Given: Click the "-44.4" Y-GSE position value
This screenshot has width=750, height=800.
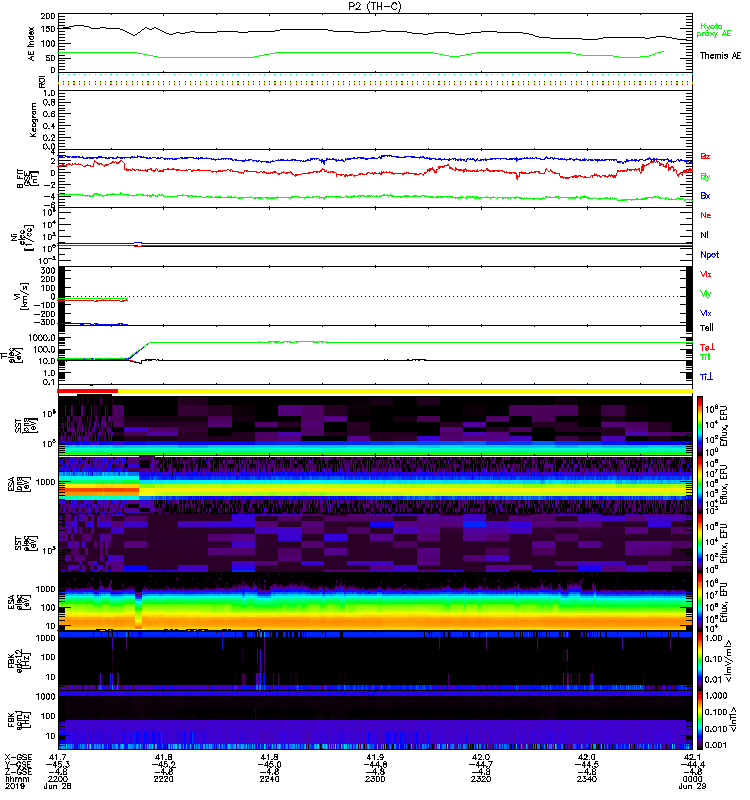Looking at the screenshot, I should pyautogui.click(x=692, y=765).
